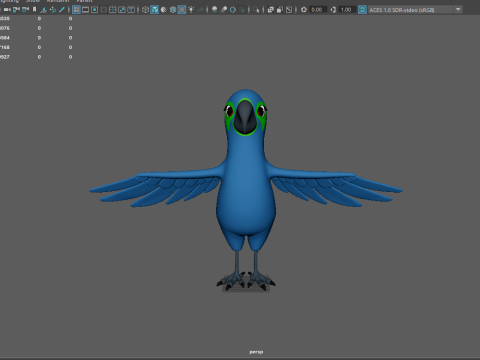The image size is (480, 360).
Task: Toggle the Motion Blur icon
Action: tap(224, 10)
